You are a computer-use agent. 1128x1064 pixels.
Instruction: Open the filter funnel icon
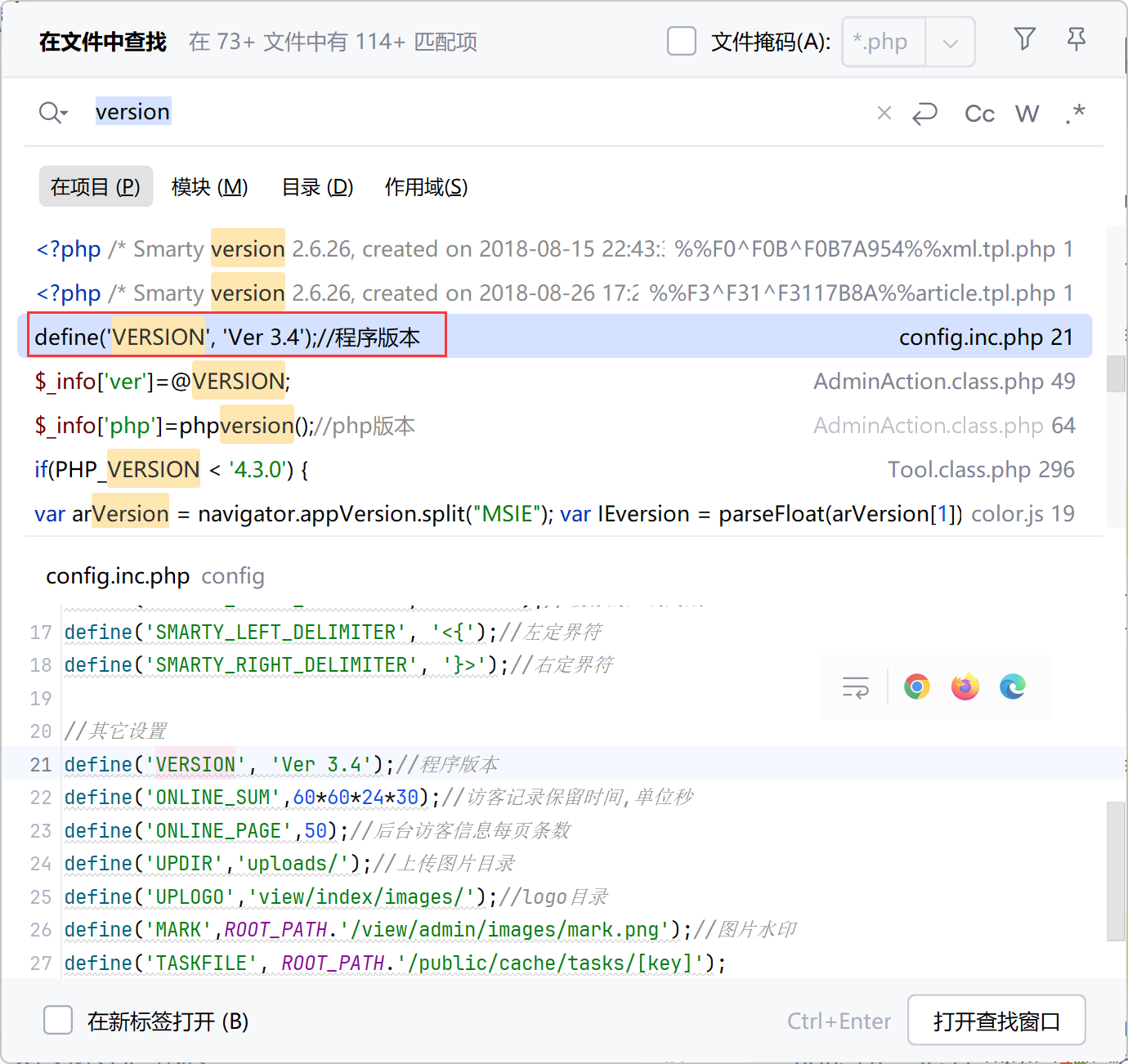[x=1024, y=39]
